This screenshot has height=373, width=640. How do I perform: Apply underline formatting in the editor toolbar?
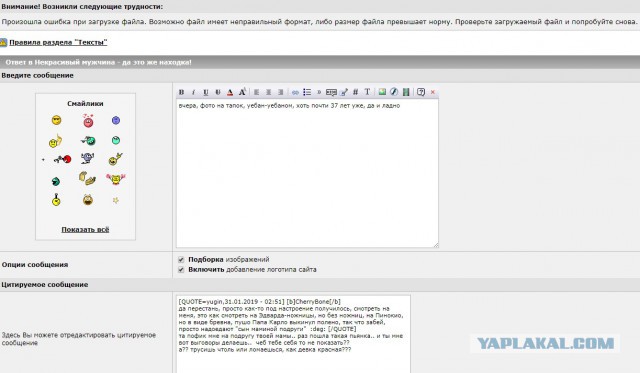click(x=206, y=92)
